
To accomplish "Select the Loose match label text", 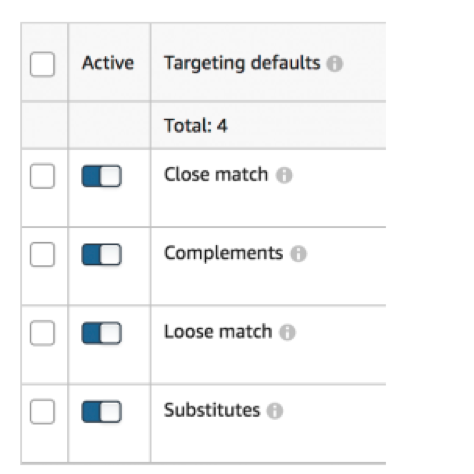I will click(x=218, y=332).
